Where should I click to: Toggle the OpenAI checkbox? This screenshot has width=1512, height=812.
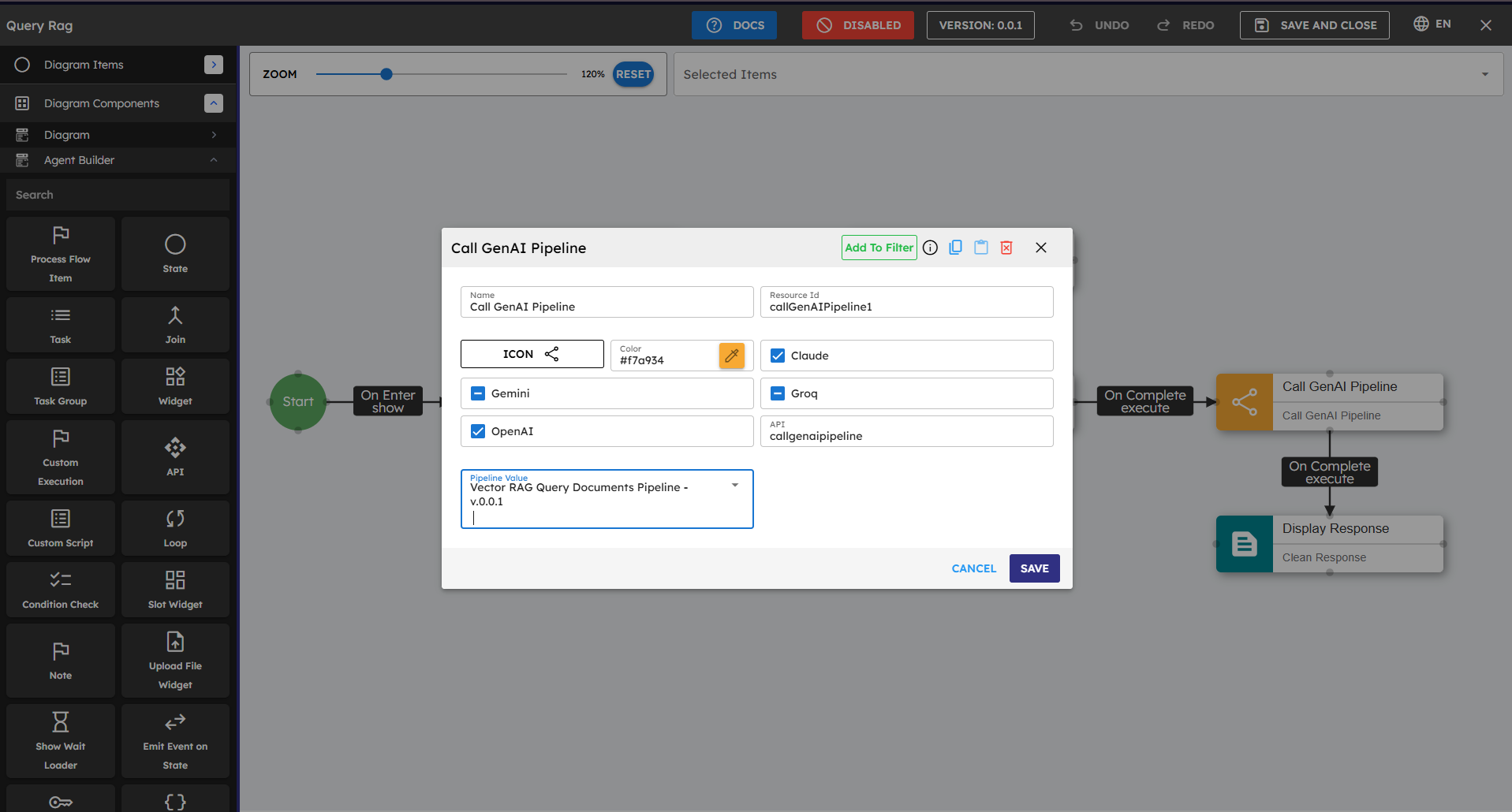point(478,431)
